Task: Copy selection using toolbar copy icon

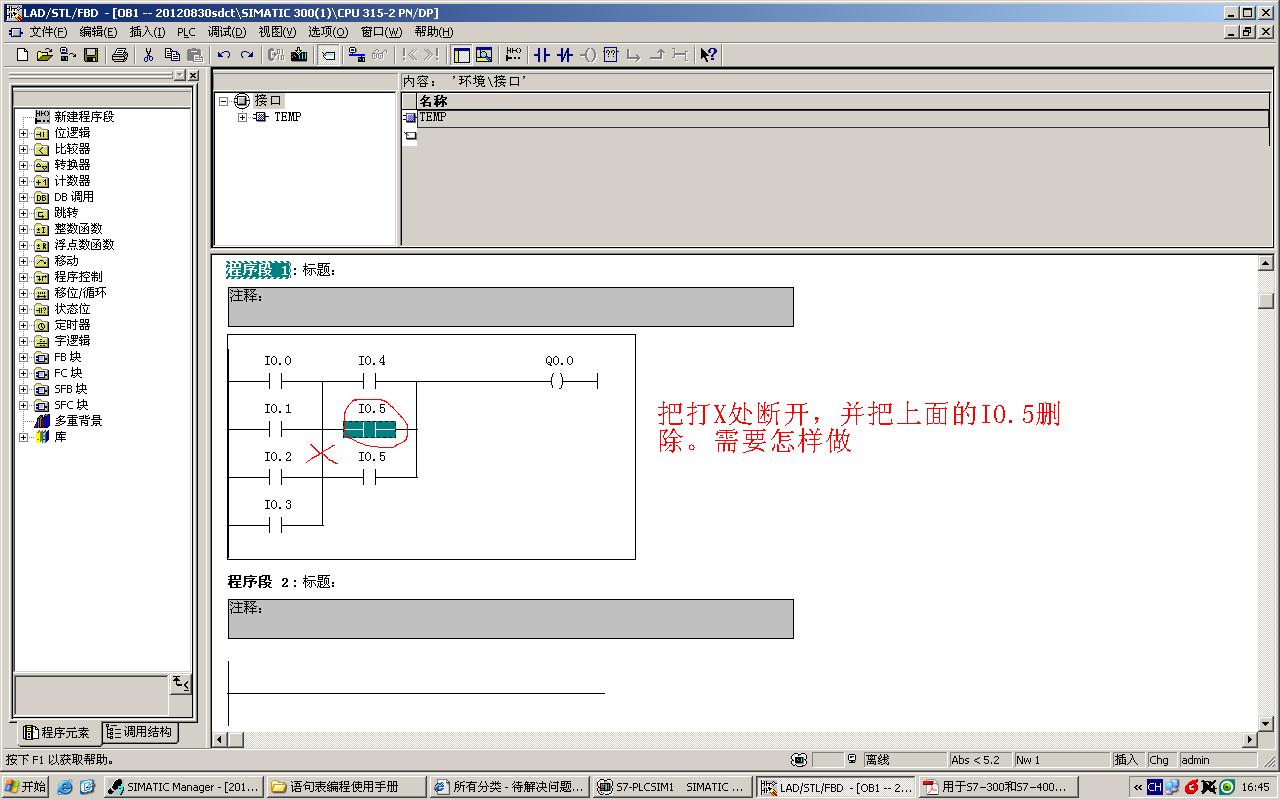Action: 172,55
